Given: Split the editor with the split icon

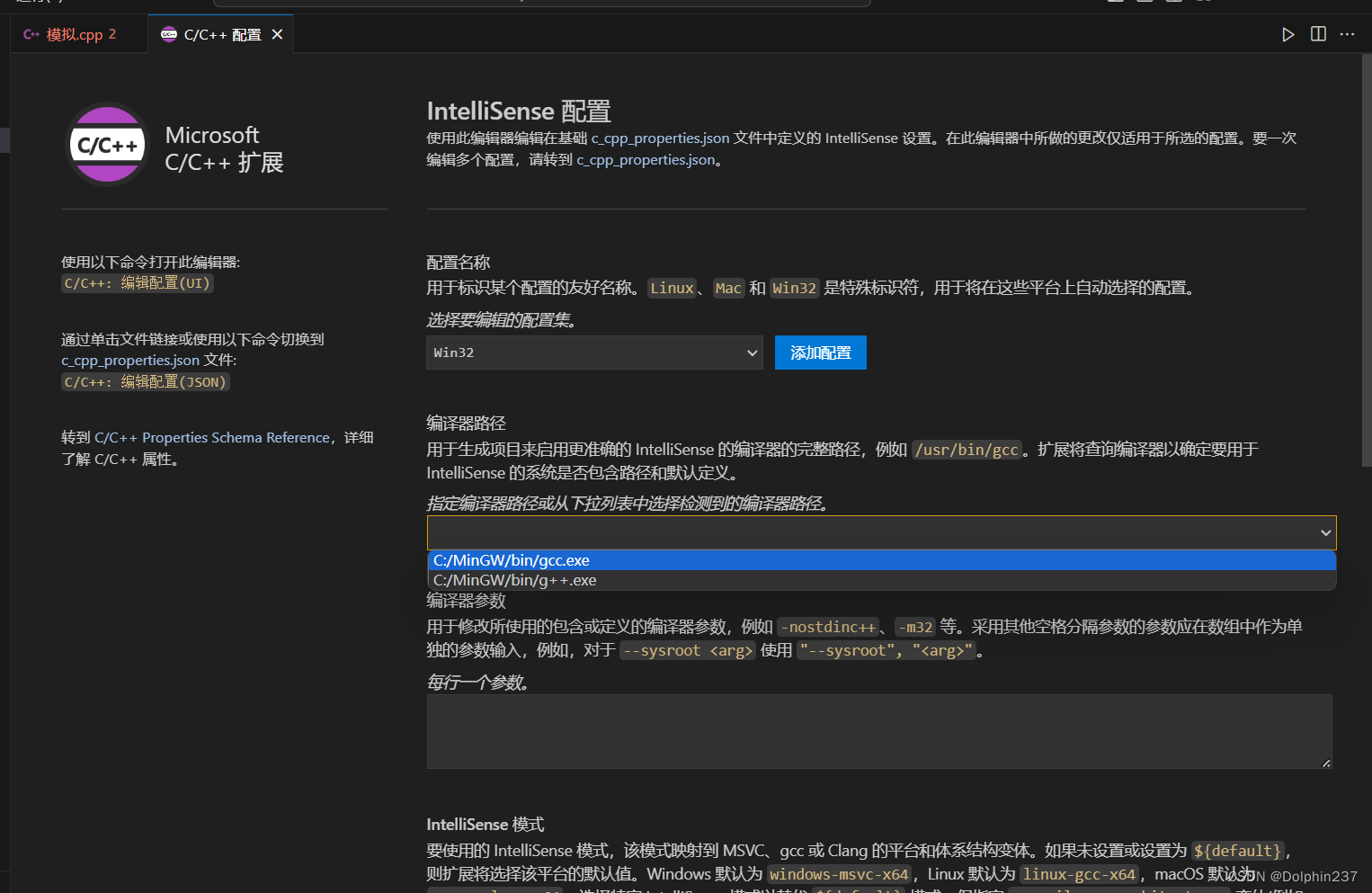Looking at the screenshot, I should [x=1318, y=34].
